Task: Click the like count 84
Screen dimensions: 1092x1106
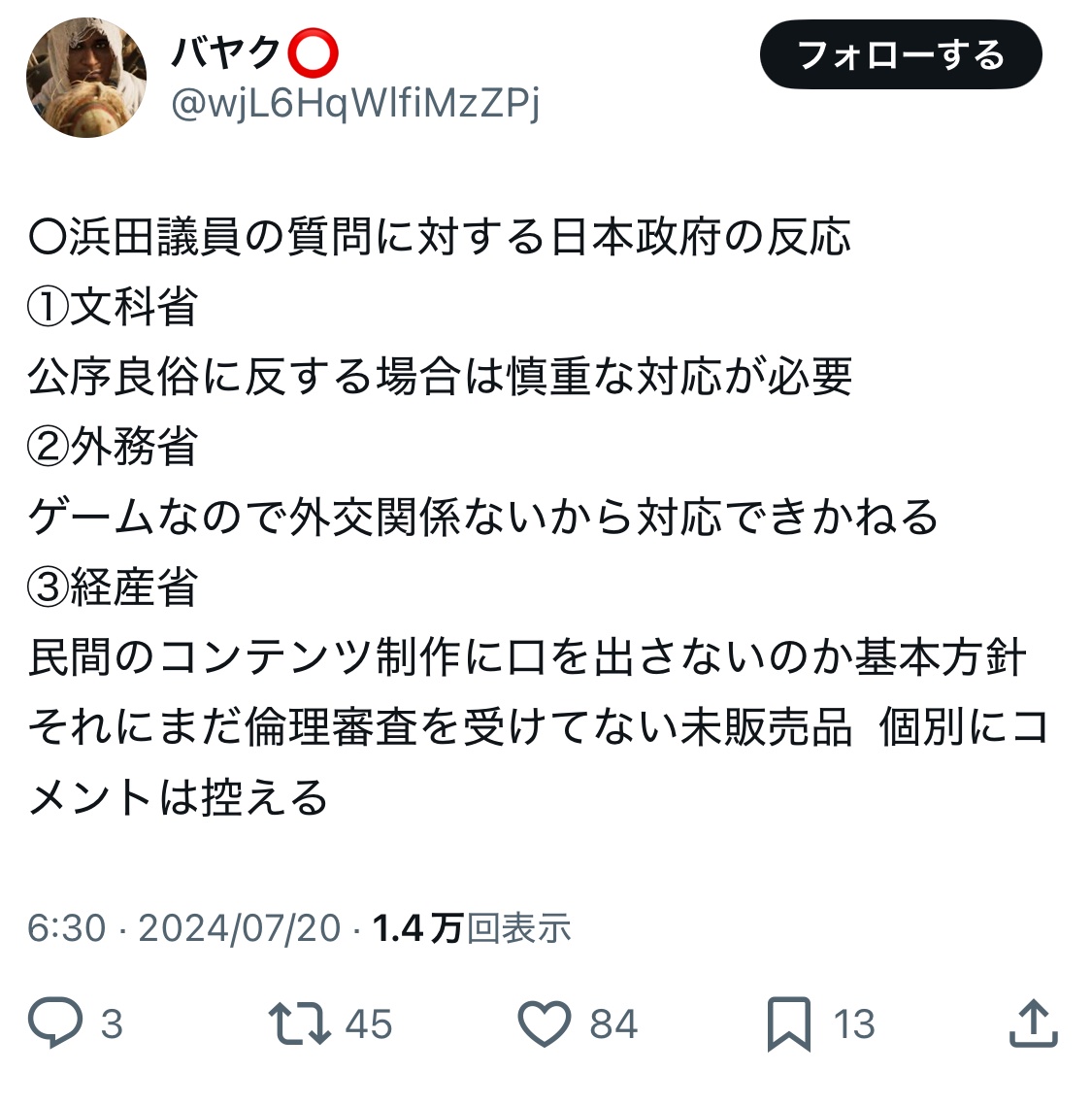Action: point(613,1024)
